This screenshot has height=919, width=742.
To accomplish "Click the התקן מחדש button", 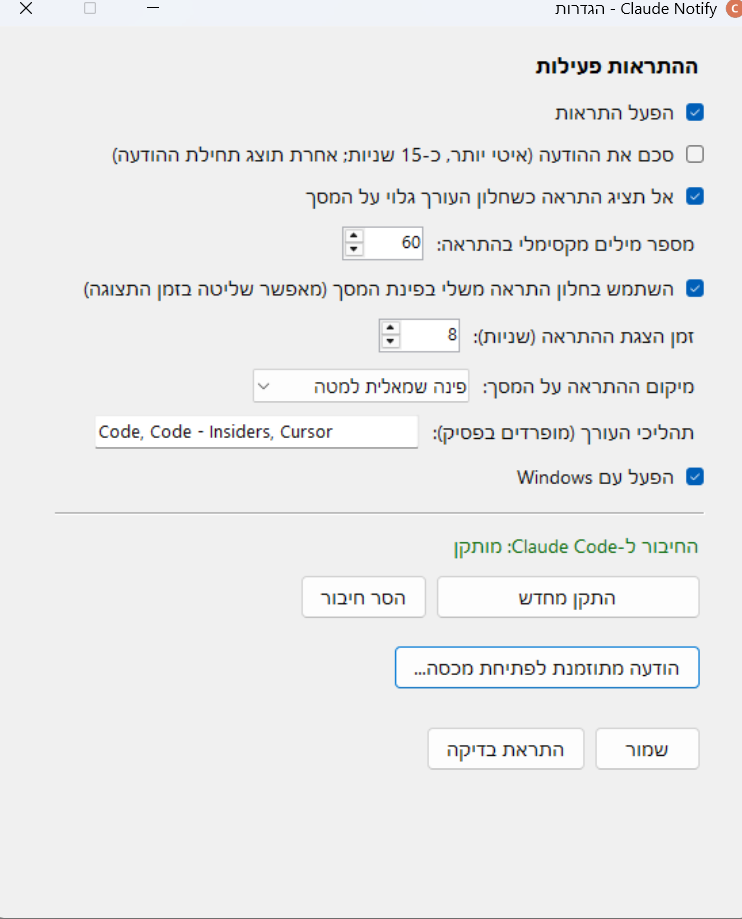I will 568,597.
